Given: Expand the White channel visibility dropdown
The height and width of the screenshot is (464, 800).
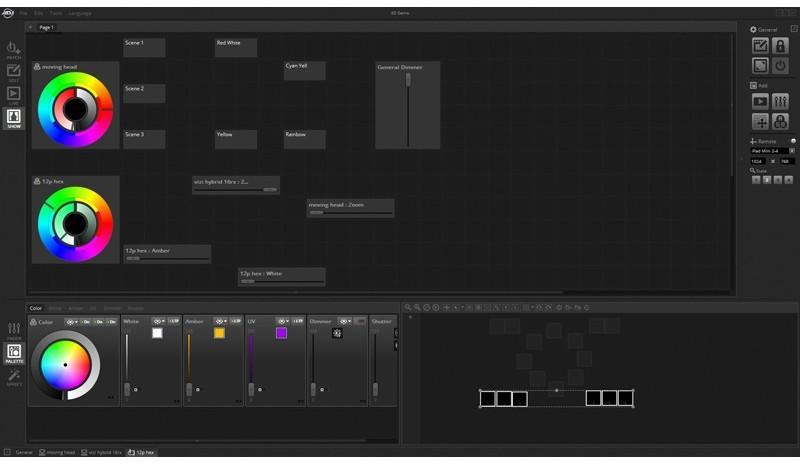Looking at the screenshot, I should [158, 321].
